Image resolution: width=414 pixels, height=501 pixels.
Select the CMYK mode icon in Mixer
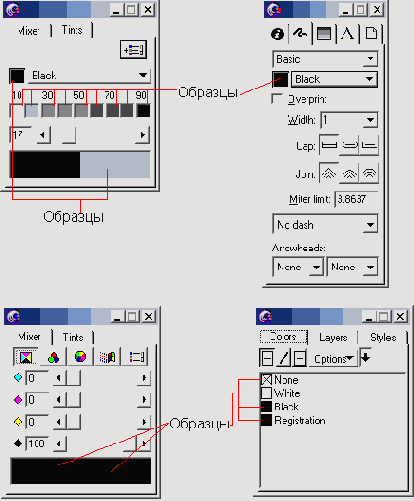point(26,357)
